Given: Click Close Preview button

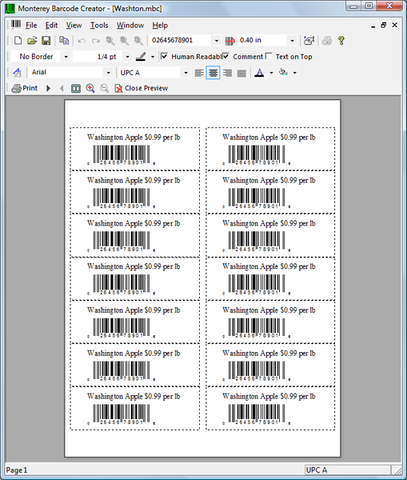Looking at the screenshot, I should pyautogui.click(x=141, y=88).
